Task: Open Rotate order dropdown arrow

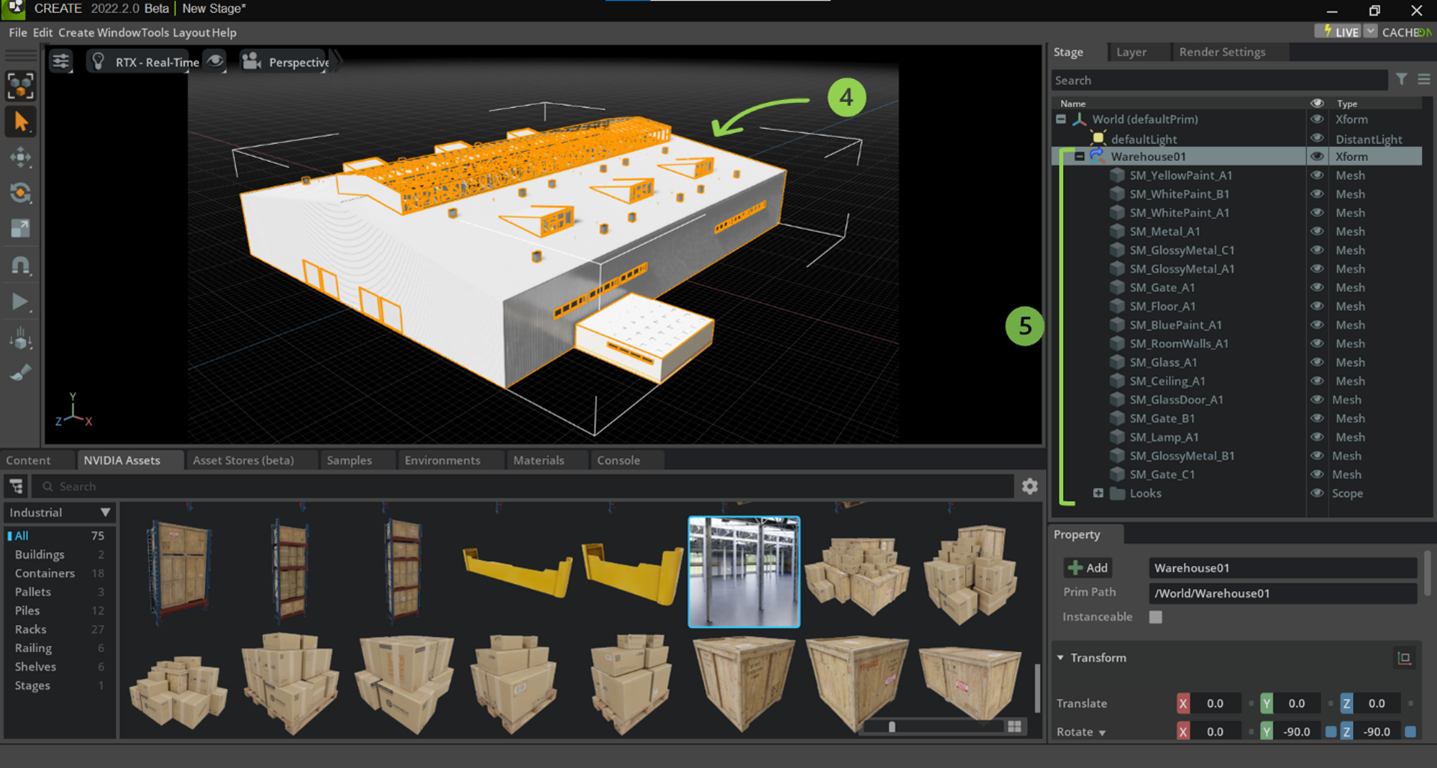Action: click(x=1102, y=733)
